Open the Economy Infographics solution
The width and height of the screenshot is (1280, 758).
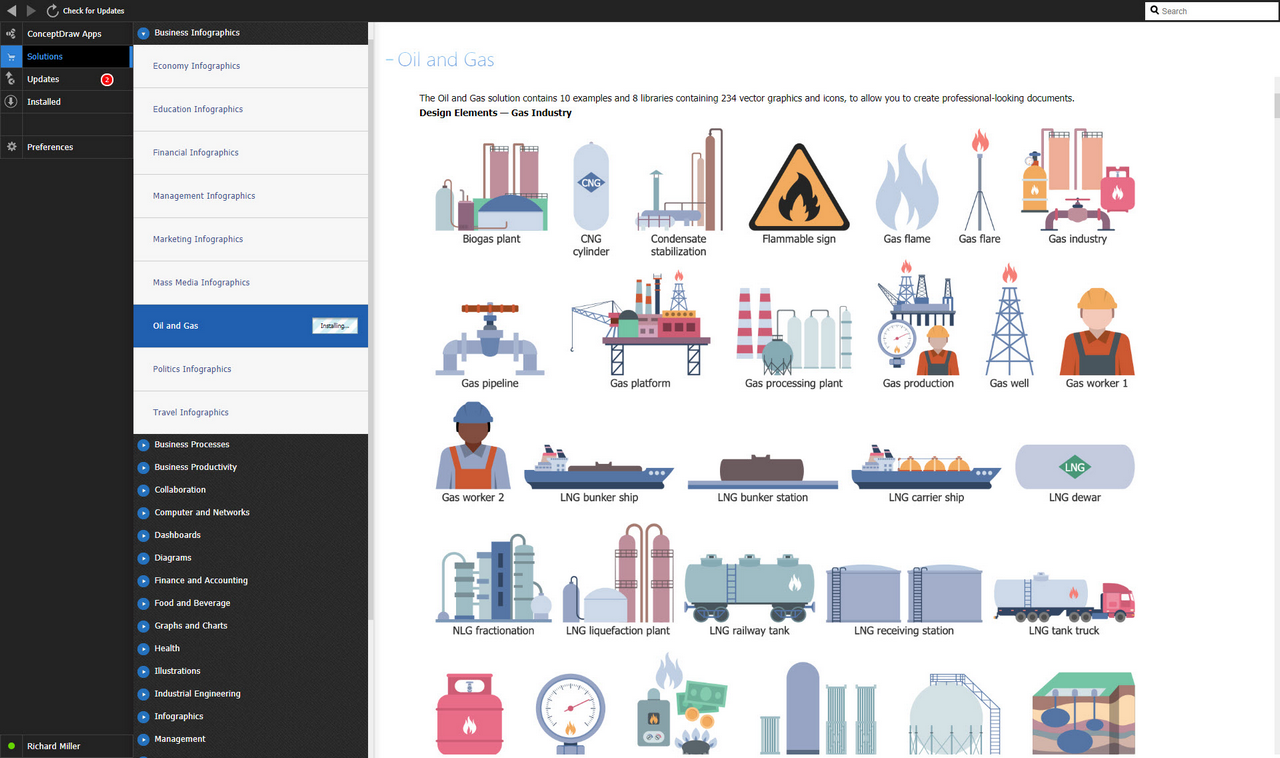point(196,66)
